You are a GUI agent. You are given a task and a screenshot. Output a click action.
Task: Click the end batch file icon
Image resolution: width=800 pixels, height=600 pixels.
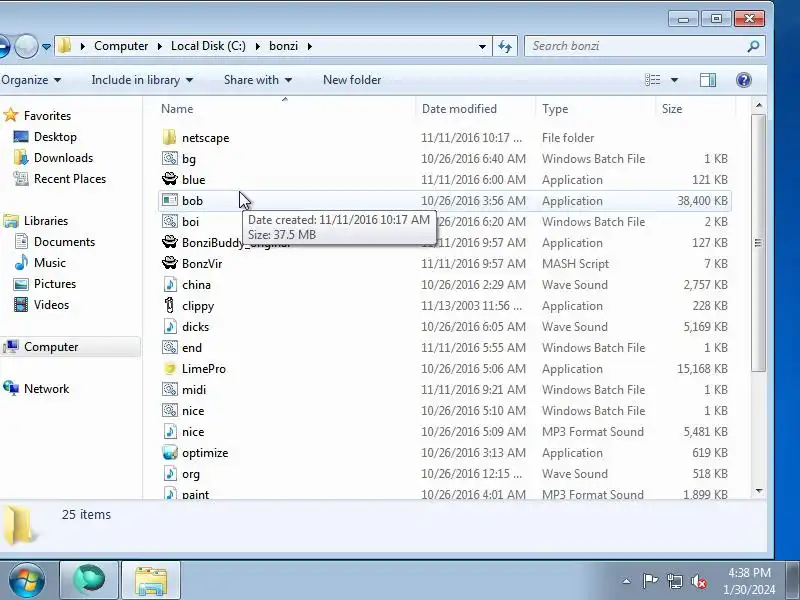[169, 347]
